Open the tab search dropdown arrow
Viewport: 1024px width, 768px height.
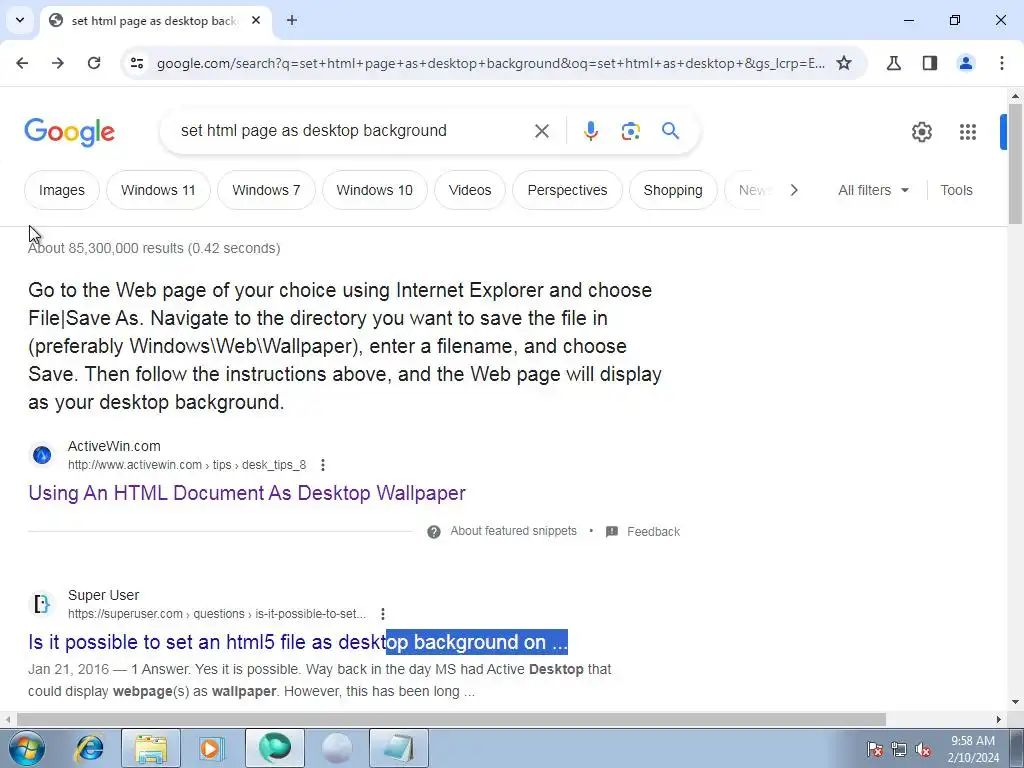[20, 20]
